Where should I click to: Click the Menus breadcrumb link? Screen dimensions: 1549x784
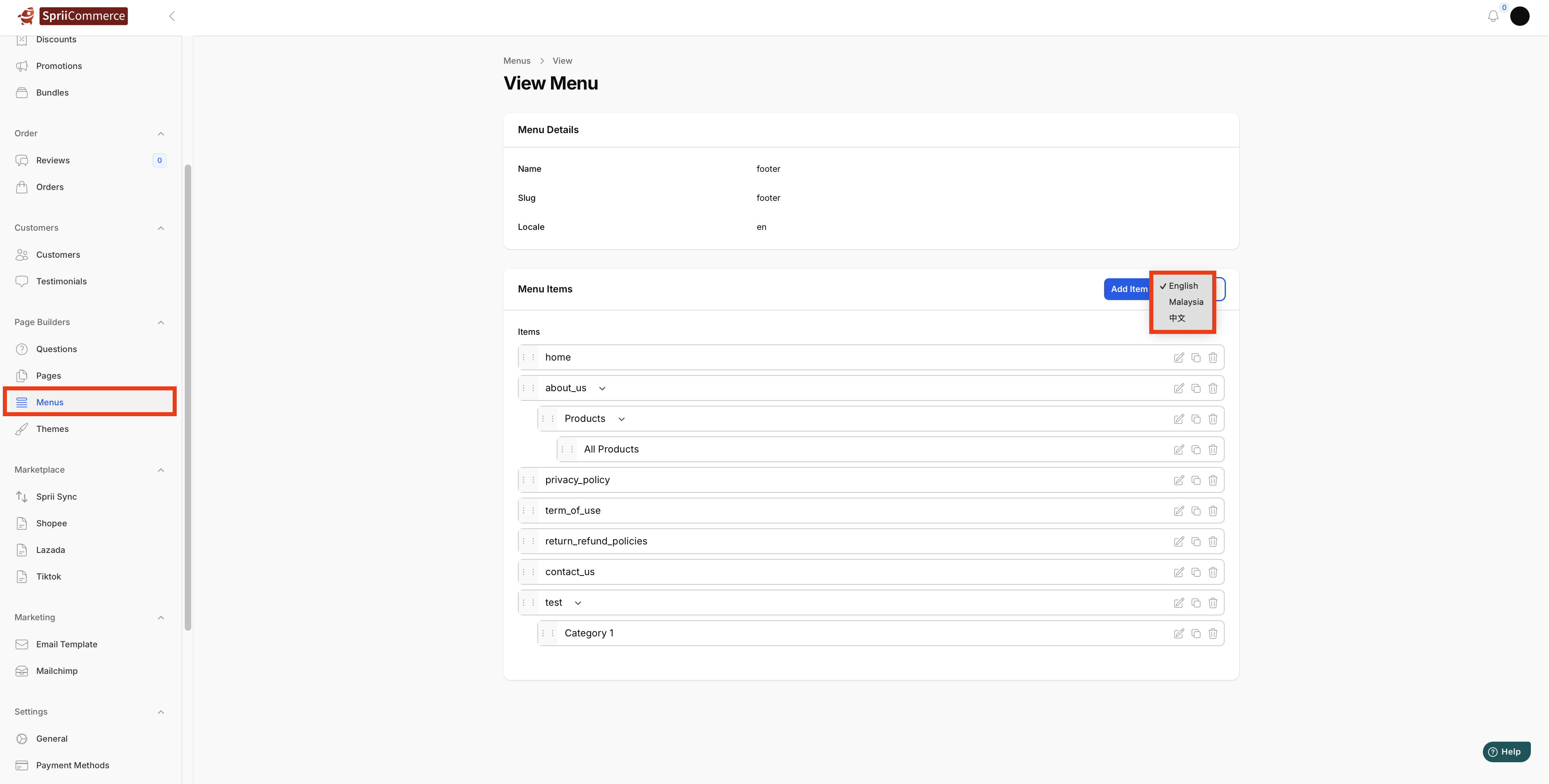click(516, 61)
